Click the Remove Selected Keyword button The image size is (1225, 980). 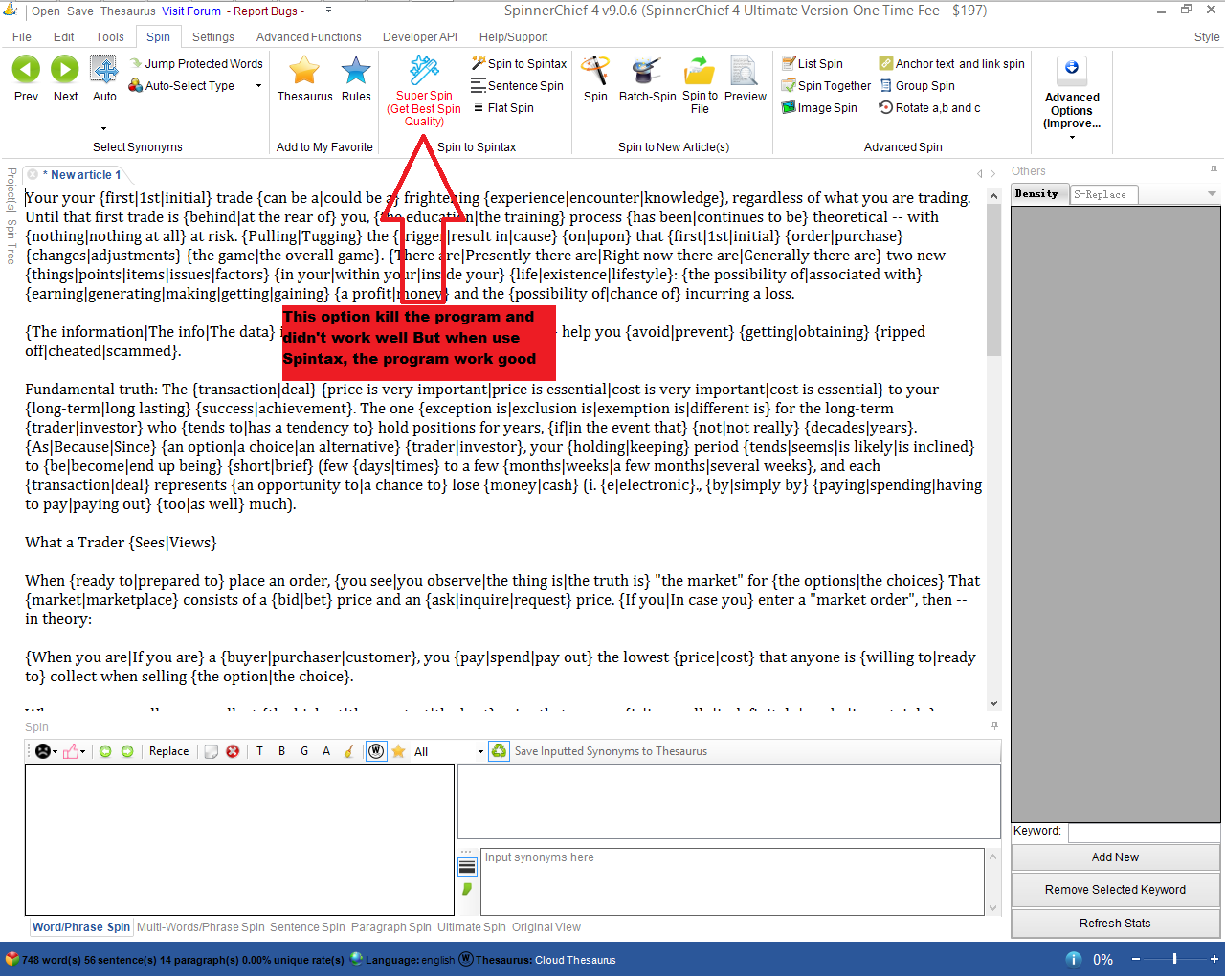pos(1115,890)
